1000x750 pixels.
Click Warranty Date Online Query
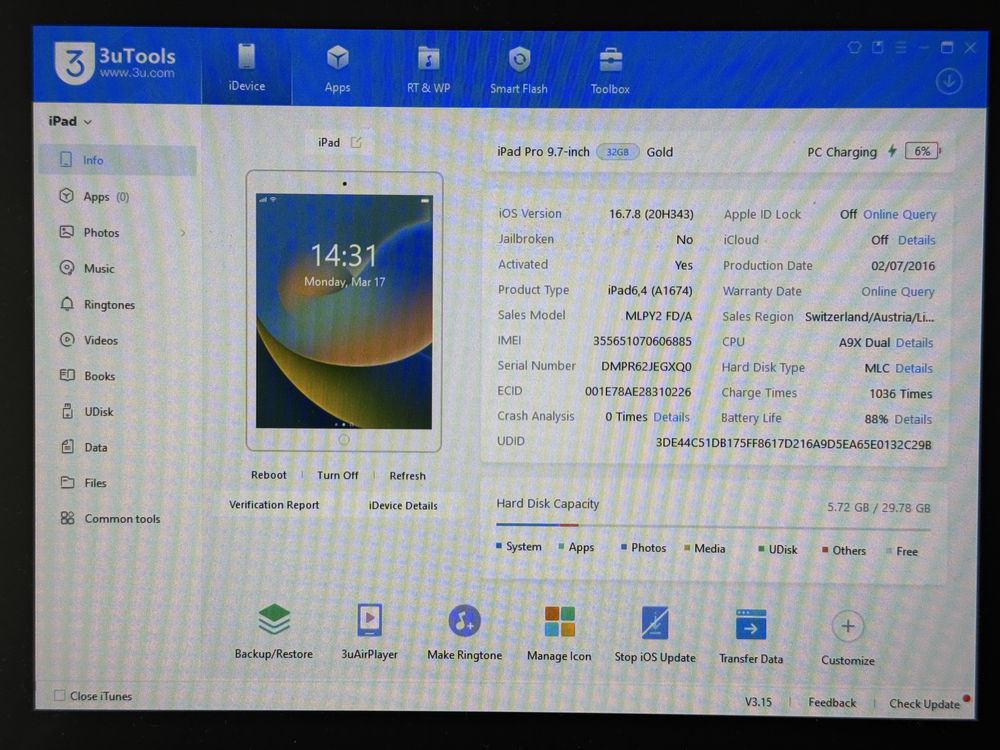898,291
